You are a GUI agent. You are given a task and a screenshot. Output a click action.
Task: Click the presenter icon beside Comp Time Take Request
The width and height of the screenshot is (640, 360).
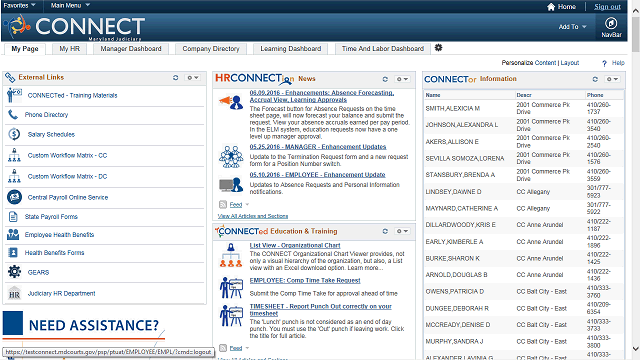[x=231, y=288]
